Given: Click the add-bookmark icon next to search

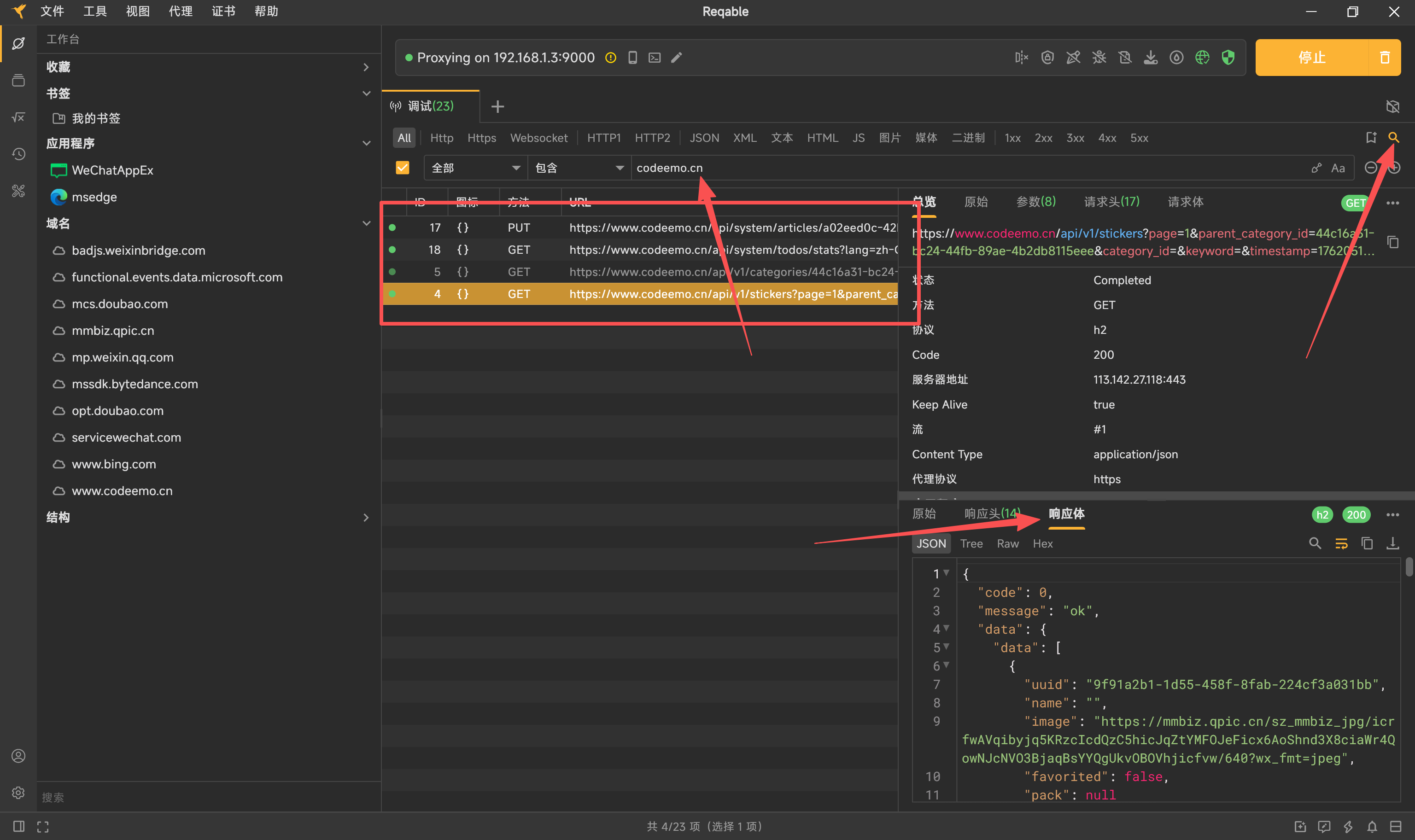Looking at the screenshot, I should point(1370,138).
